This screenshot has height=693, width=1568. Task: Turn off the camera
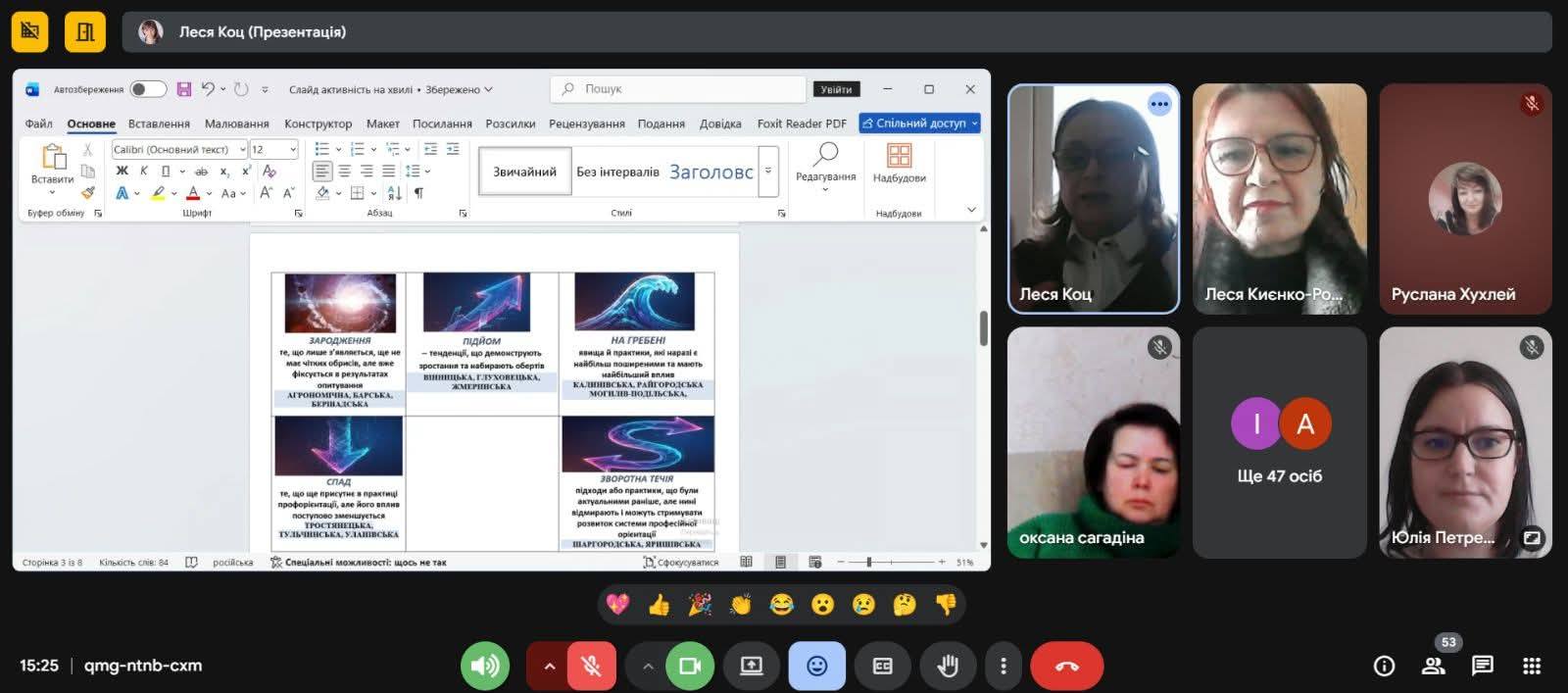690,666
